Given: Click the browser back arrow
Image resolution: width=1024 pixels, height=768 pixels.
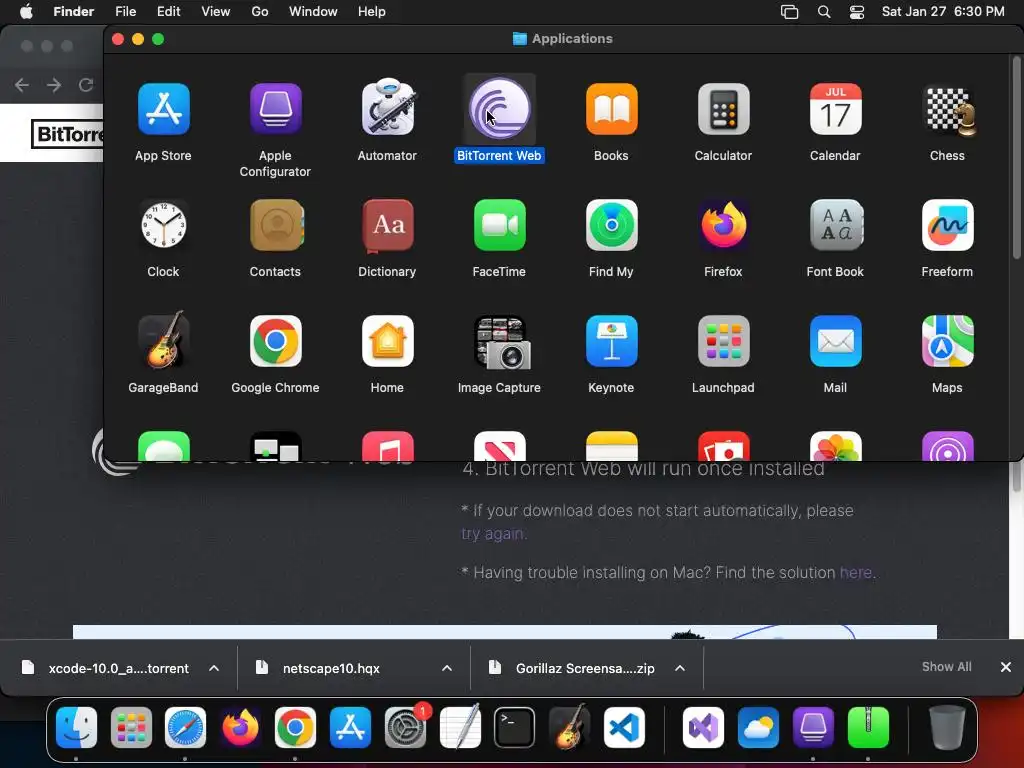Looking at the screenshot, I should coord(22,85).
